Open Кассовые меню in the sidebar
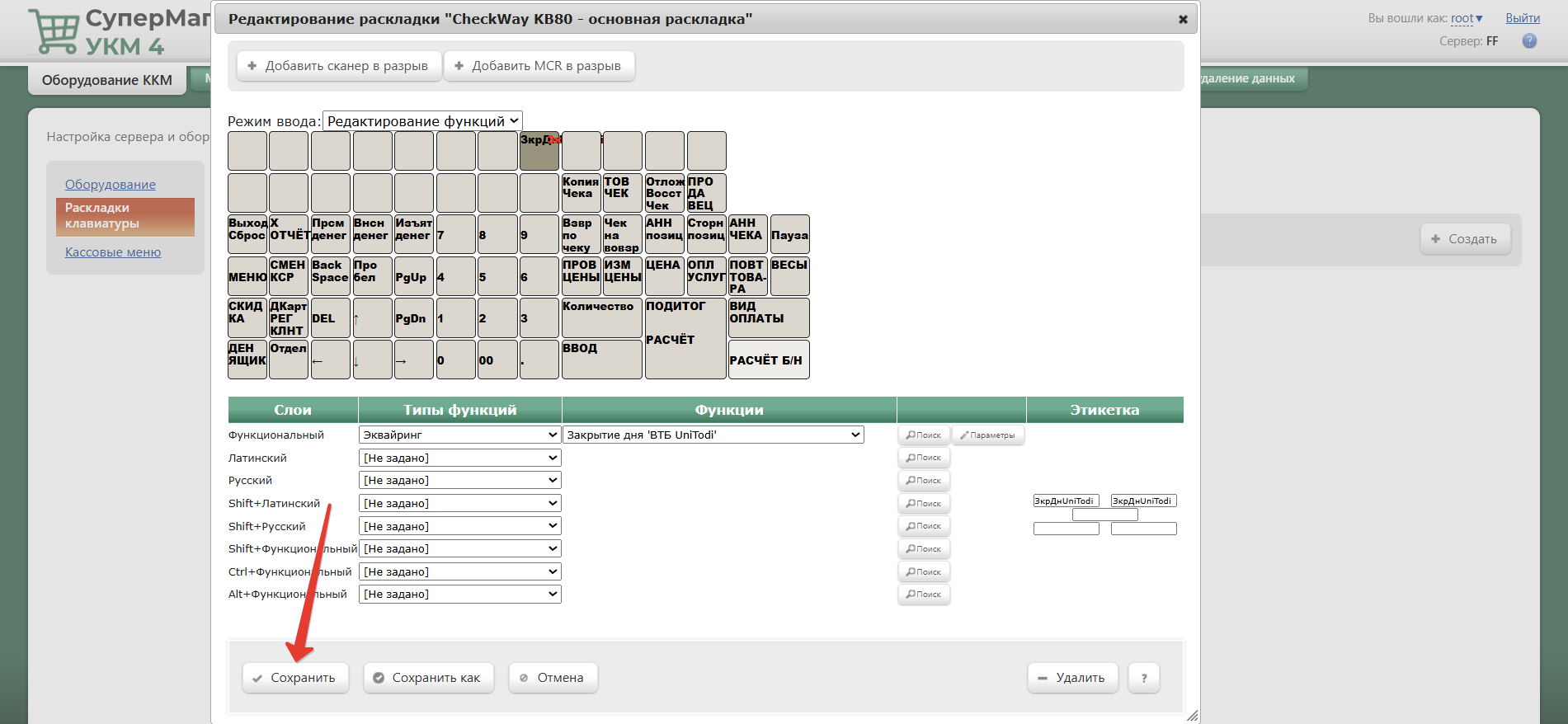 [x=113, y=252]
